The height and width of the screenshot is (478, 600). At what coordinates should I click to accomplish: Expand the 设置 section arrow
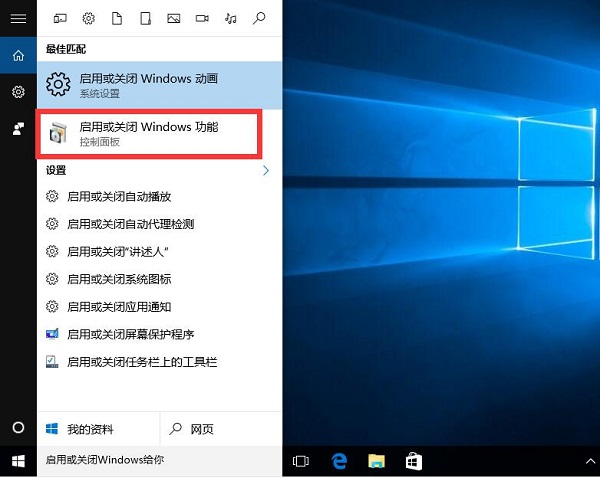(x=266, y=170)
